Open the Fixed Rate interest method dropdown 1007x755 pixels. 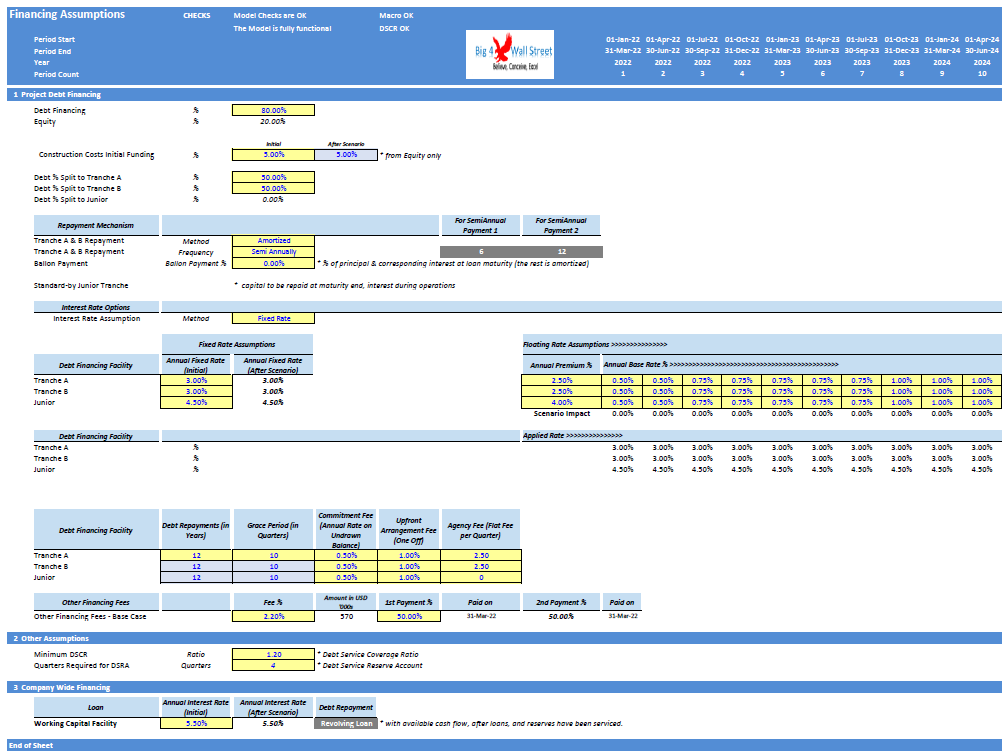[x=274, y=318]
